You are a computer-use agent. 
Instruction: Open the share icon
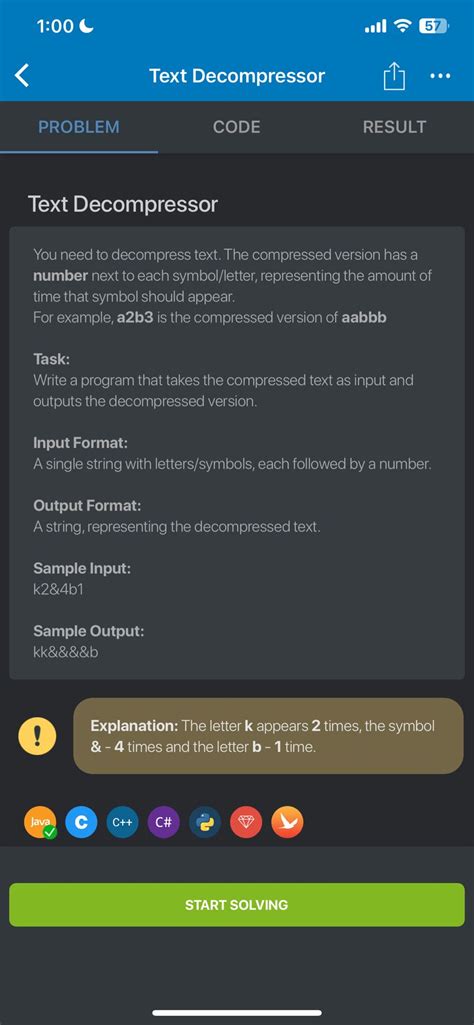point(394,76)
